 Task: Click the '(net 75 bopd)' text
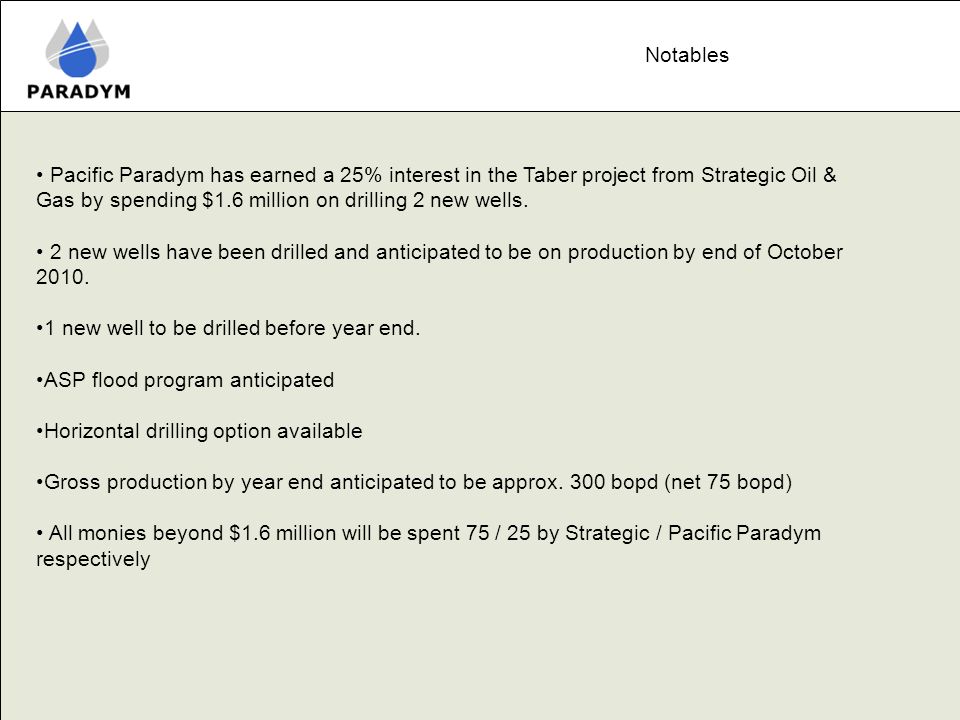coord(729,482)
